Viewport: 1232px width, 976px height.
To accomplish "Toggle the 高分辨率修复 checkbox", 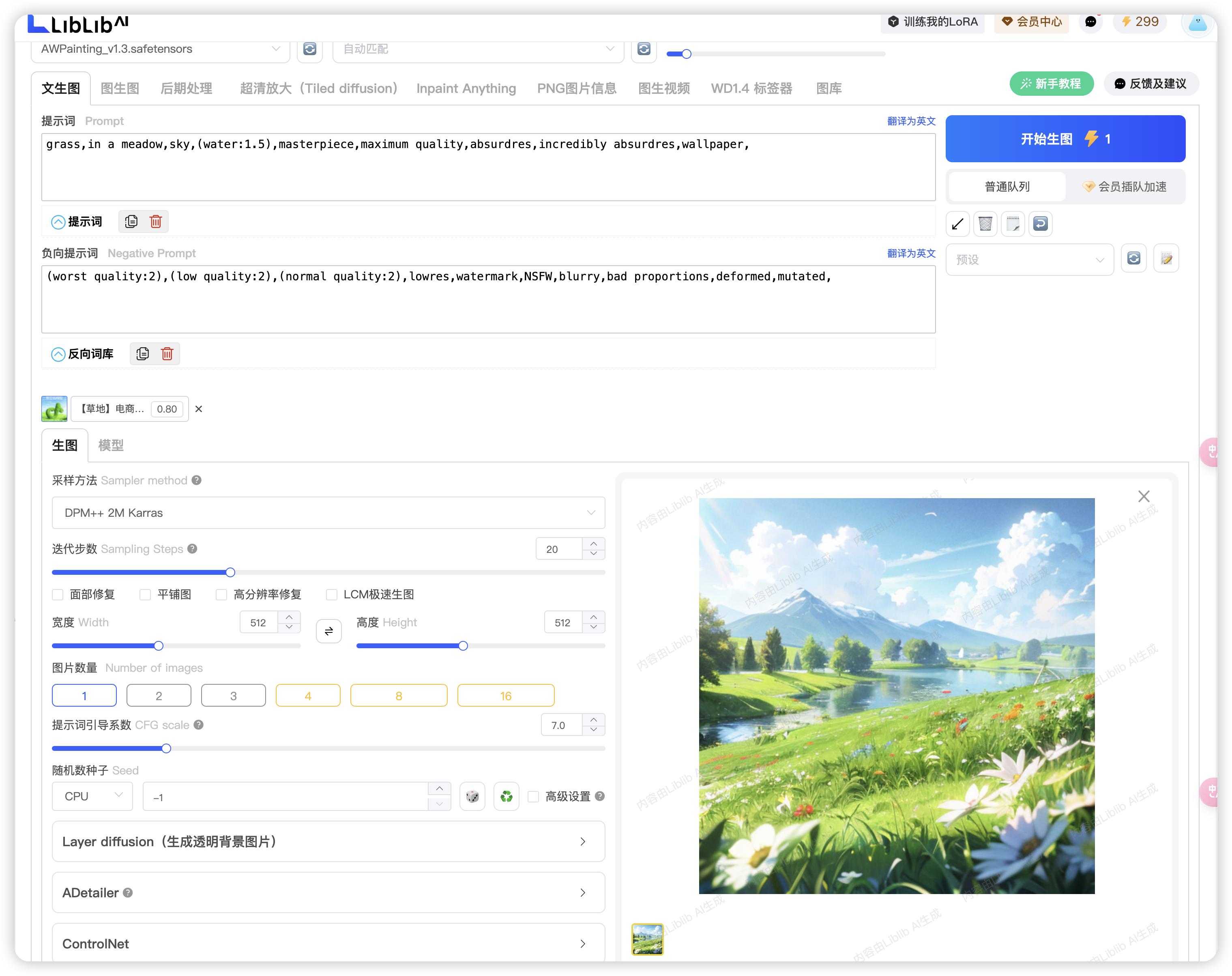I will coord(221,595).
